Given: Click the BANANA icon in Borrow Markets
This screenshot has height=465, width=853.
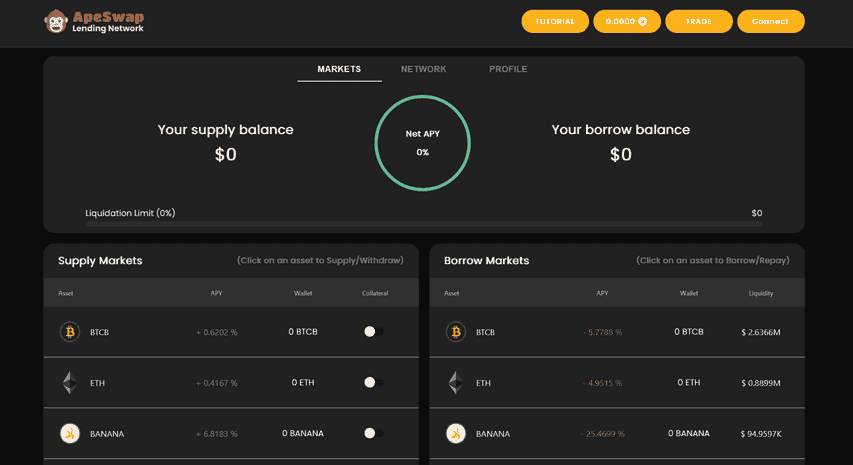Looking at the screenshot, I should [x=456, y=433].
